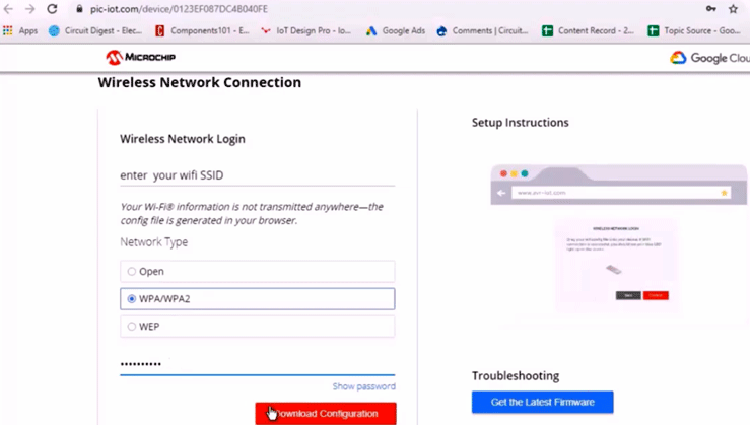This screenshot has height=425, width=750.
Task: Open the Apps grid shortcut
Action: click(20, 31)
